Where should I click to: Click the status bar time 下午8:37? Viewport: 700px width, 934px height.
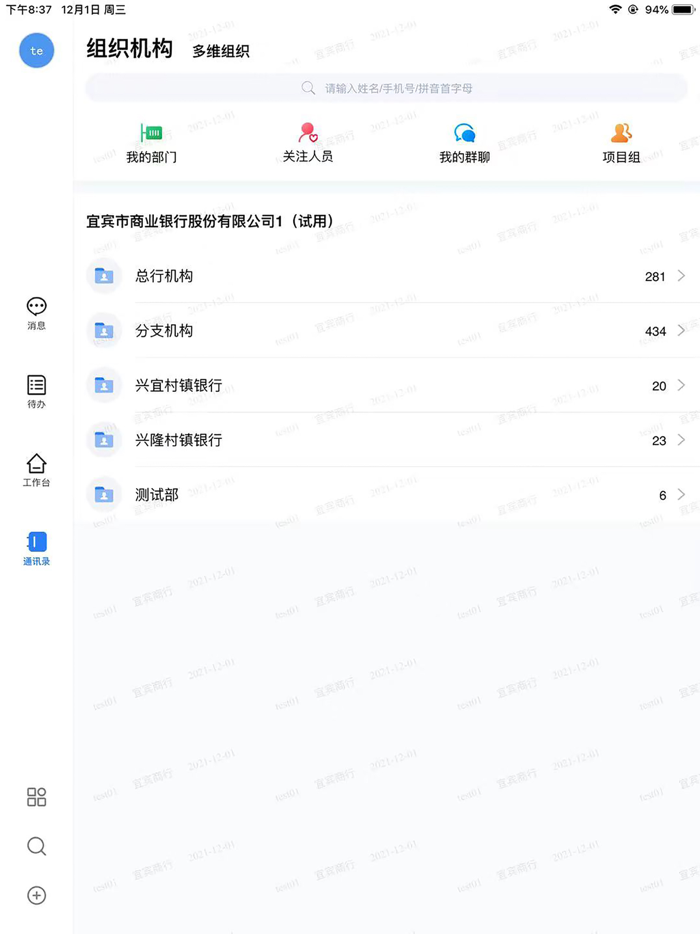29,10
